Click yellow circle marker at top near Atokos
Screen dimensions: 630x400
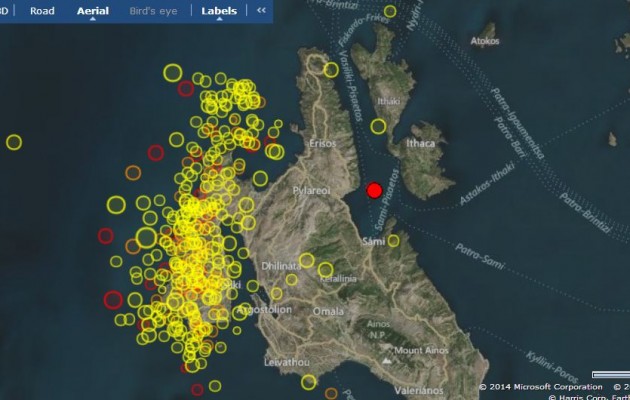point(390,12)
